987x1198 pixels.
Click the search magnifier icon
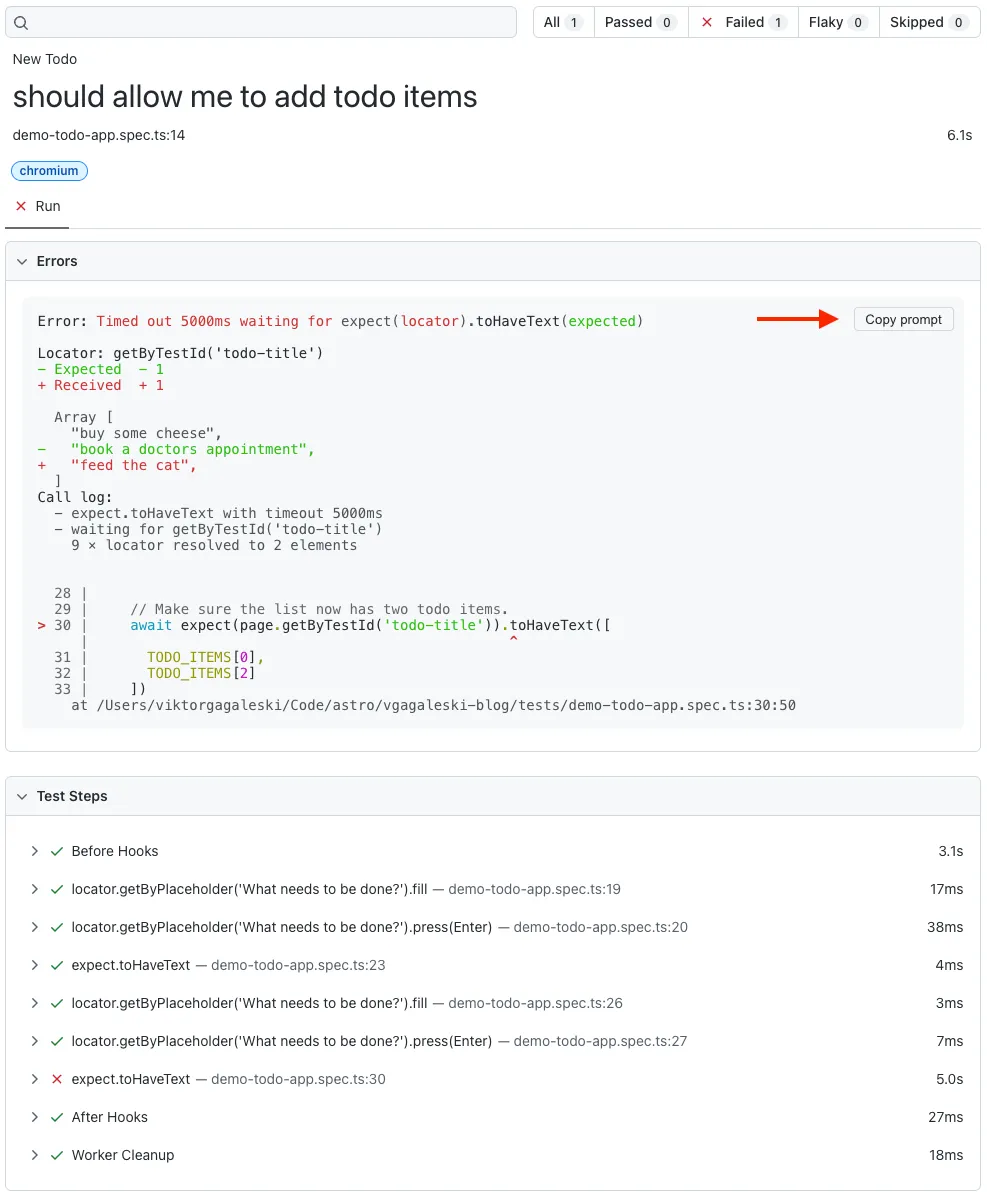coord(22,22)
